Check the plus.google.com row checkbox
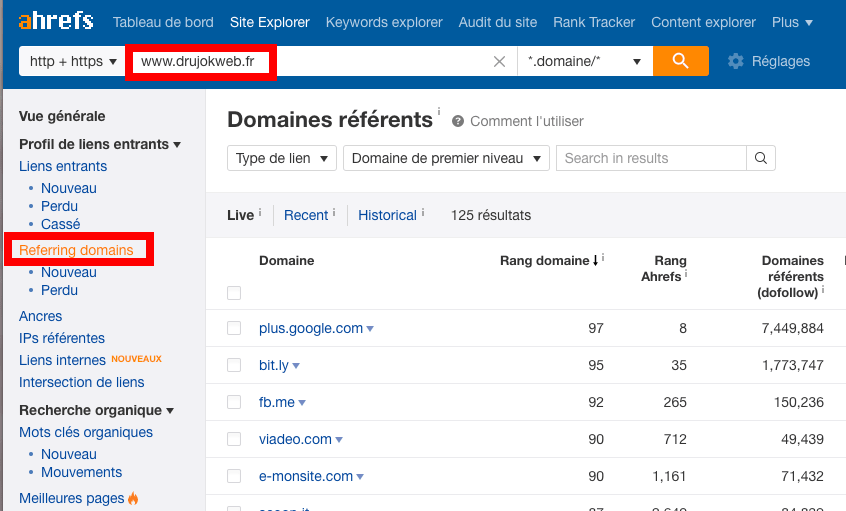This screenshot has height=511, width=846. pyautogui.click(x=234, y=328)
